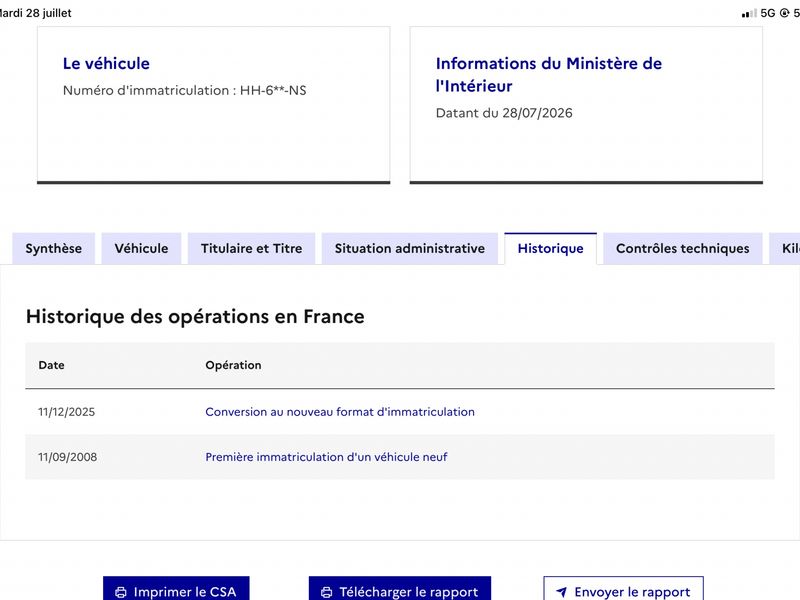800x600 pixels.
Task: Select the Situation administrative tab
Action: (x=410, y=248)
